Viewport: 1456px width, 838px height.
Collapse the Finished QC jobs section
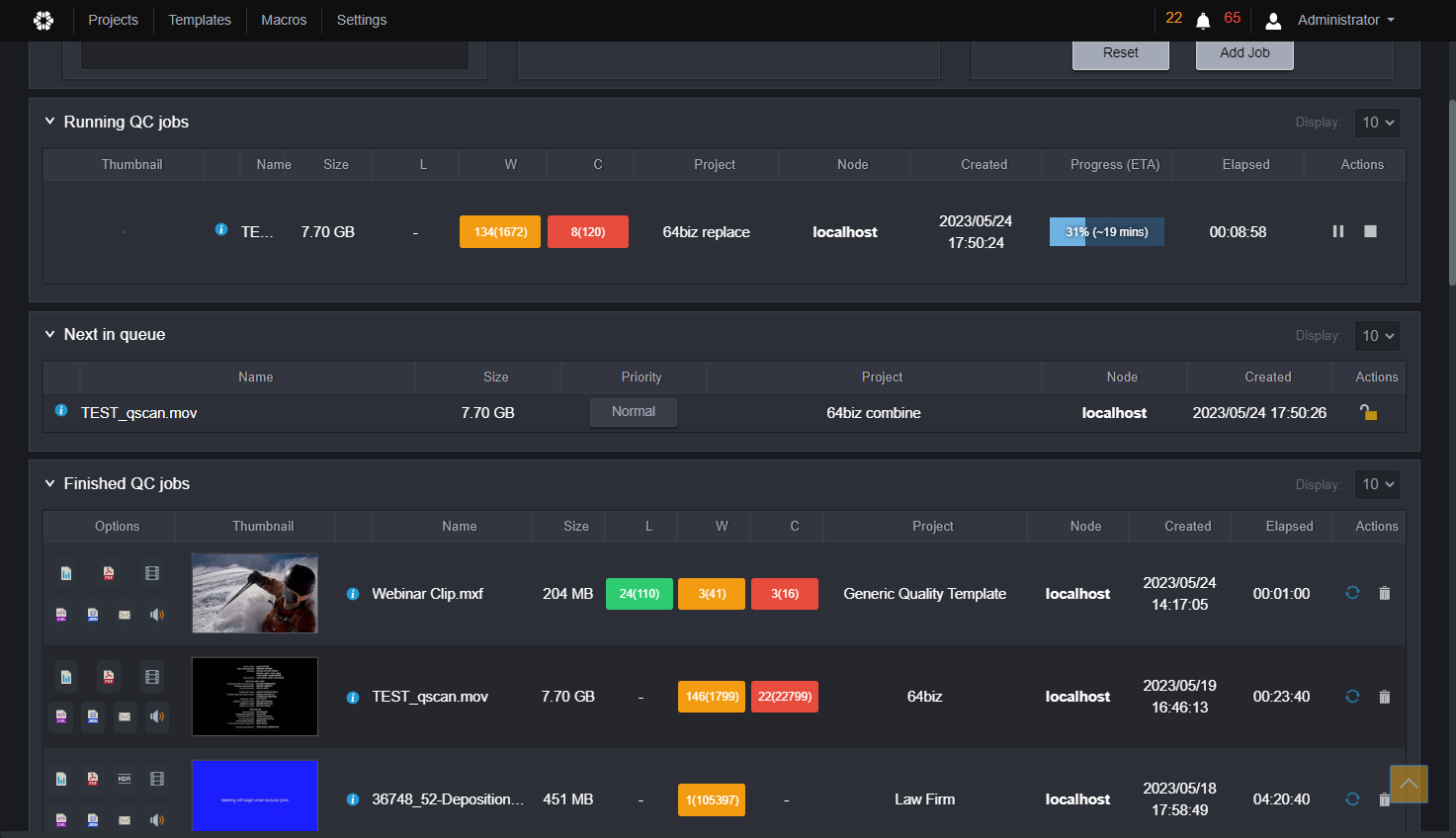click(x=49, y=483)
